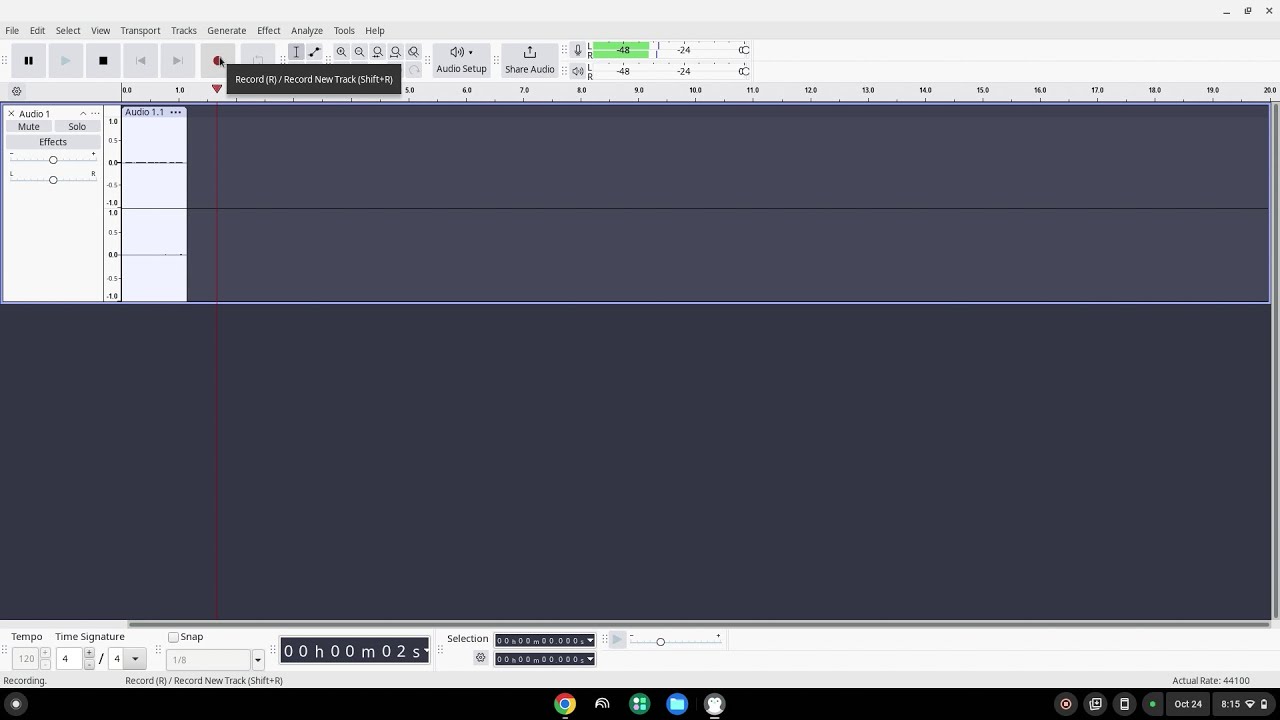Open the format menu of the selection end time
The width and height of the screenshot is (1280, 720).
[x=590, y=659]
